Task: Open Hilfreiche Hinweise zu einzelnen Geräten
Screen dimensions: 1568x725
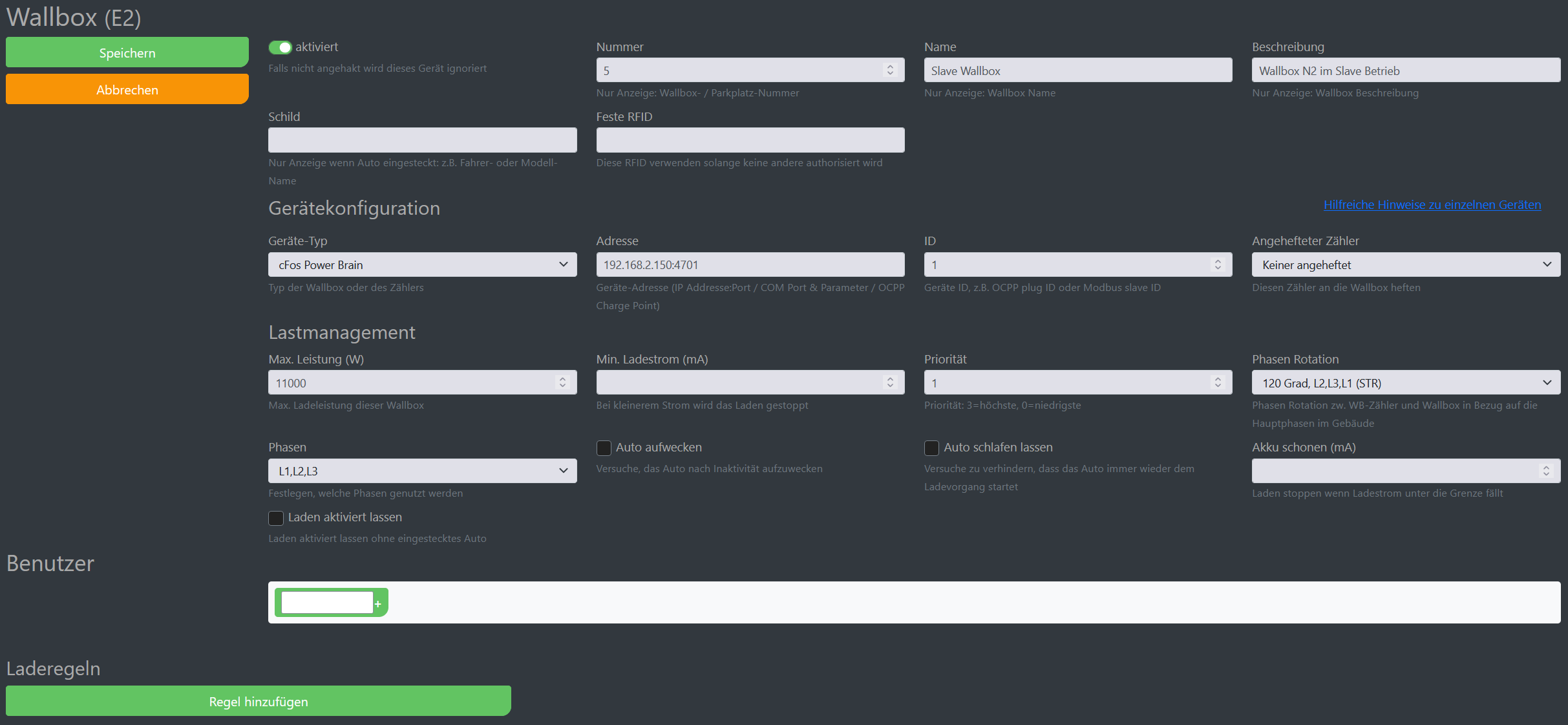Action: pos(1432,204)
